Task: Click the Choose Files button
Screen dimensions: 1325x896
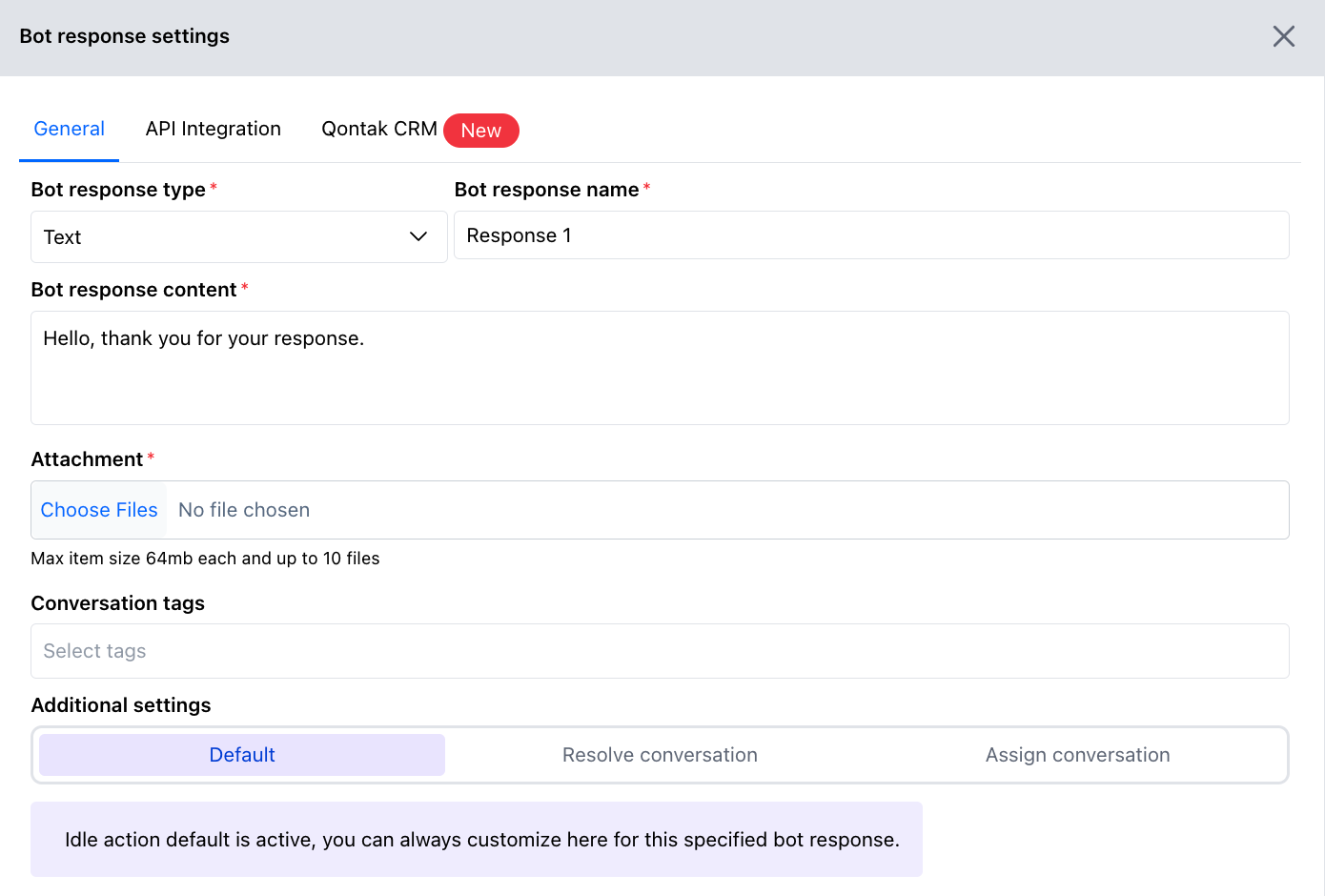Action: tap(98, 509)
